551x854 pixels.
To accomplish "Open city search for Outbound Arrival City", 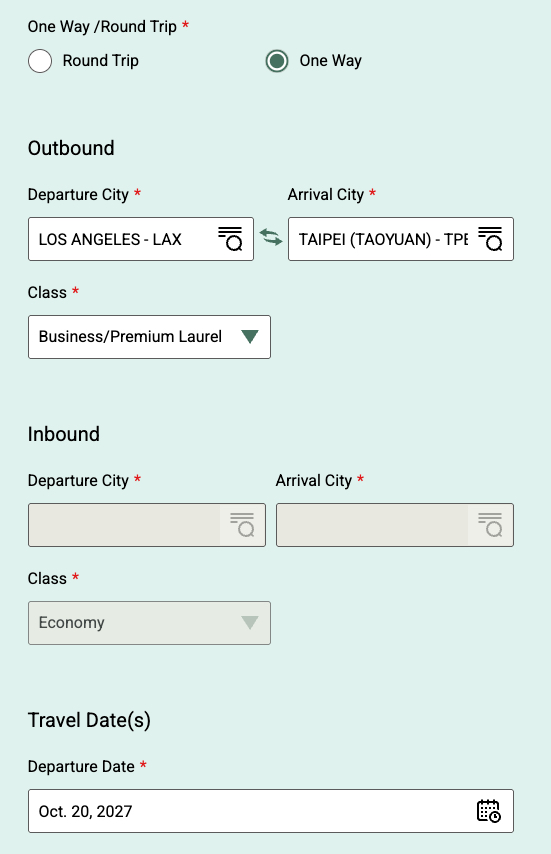I will click(490, 239).
